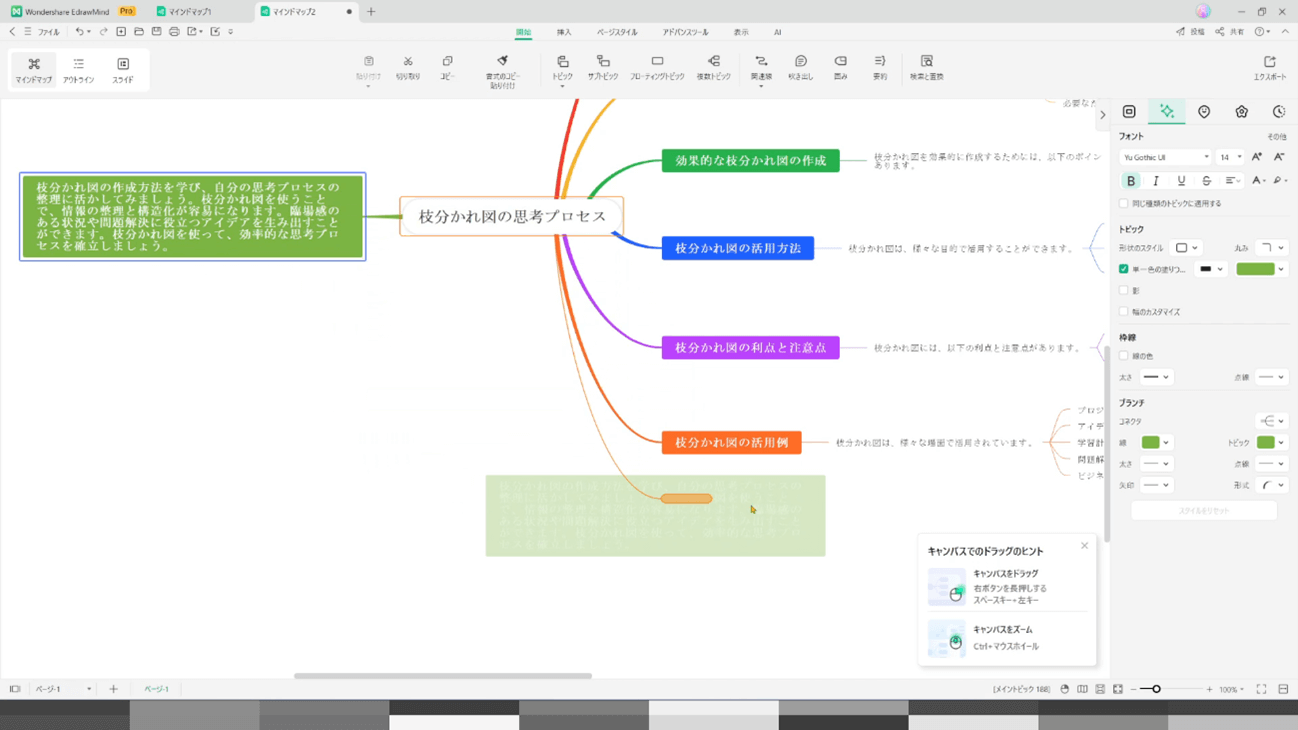The width and height of the screenshot is (1298, 730).
Task: Open the Insert (挿入) ribbon tab
Action: coord(564,32)
